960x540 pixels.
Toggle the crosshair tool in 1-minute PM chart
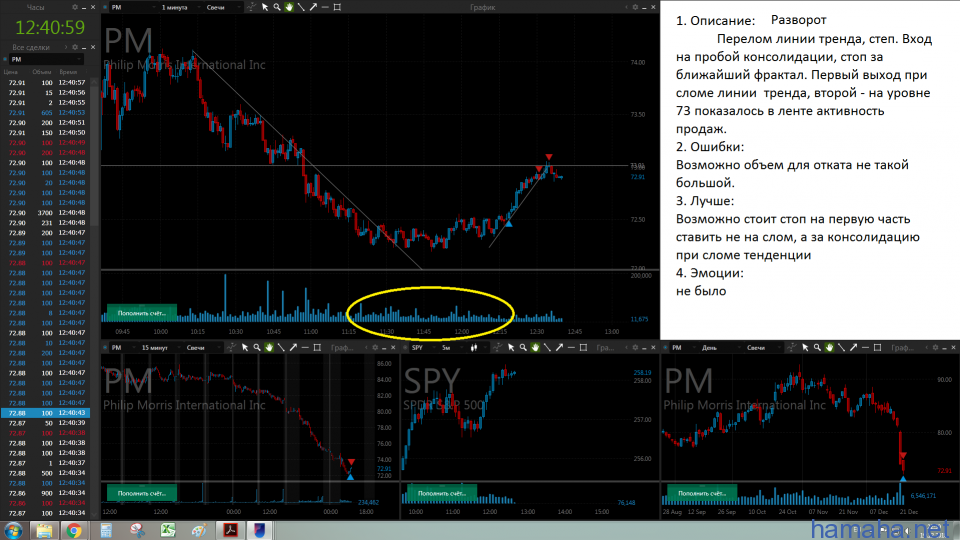click(251, 7)
